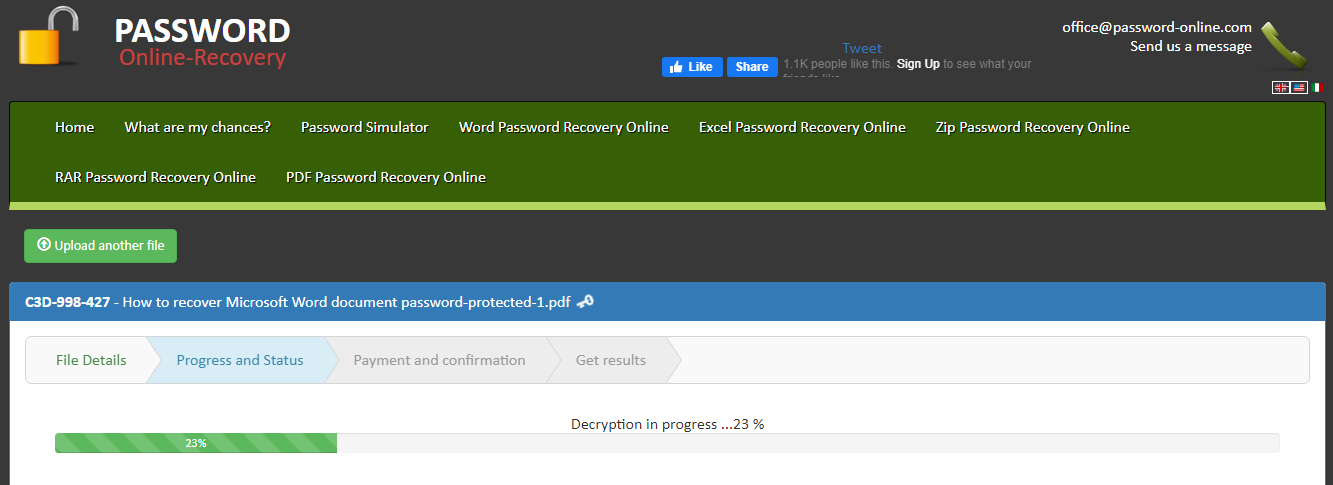The width and height of the screenshot is (1333, 485).
Task: Switch language via US flag icon
Action: [x=1299, y=88]
